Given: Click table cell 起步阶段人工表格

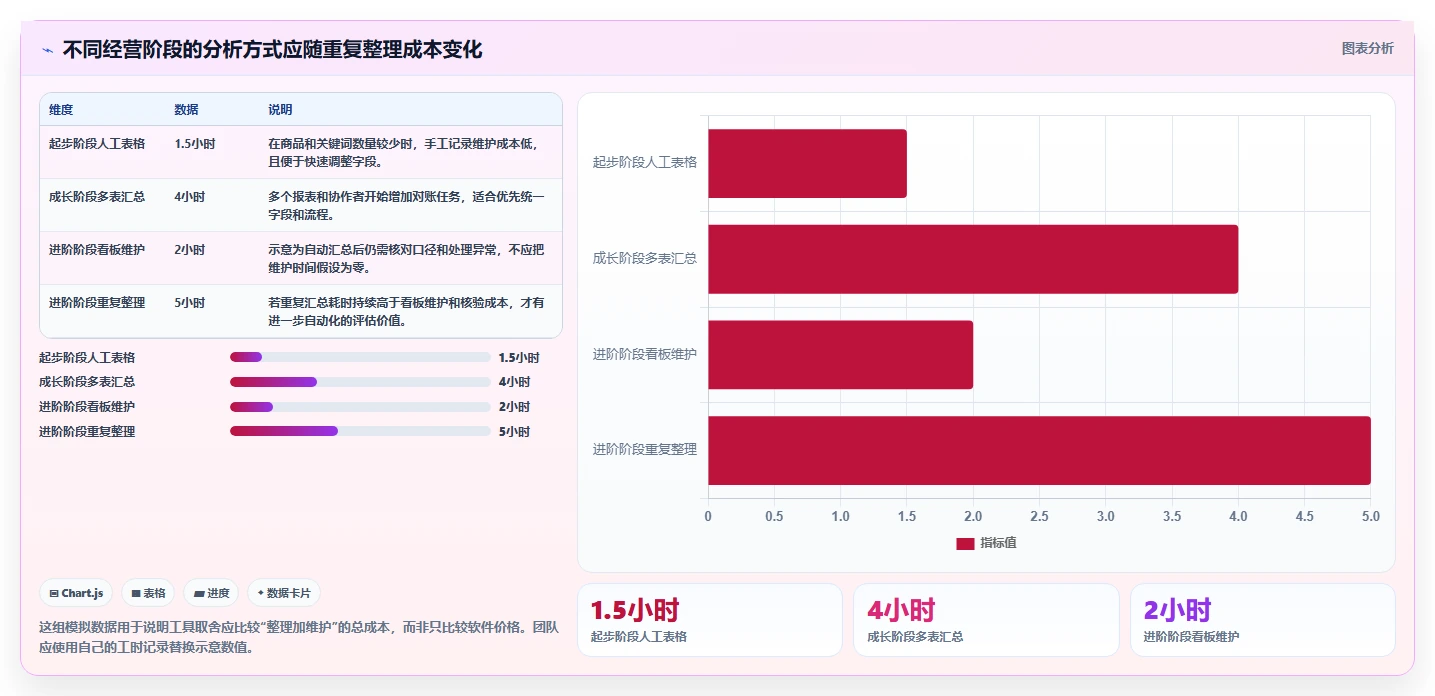Looking at the screenshot, I should [97, 144].
